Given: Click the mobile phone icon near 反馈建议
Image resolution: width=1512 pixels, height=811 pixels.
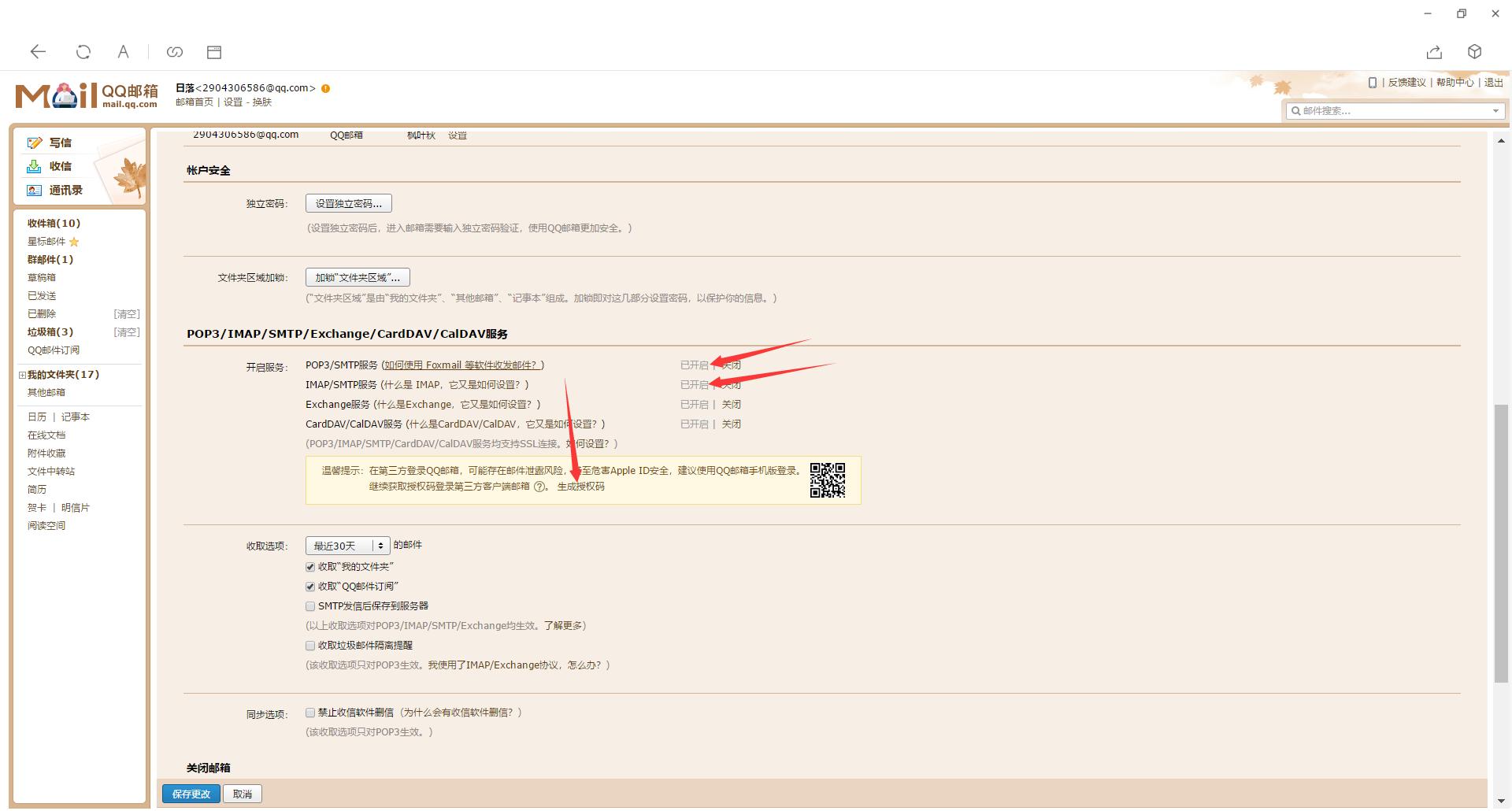Looking at the screenshot, I should click(x=1373, y=83).
